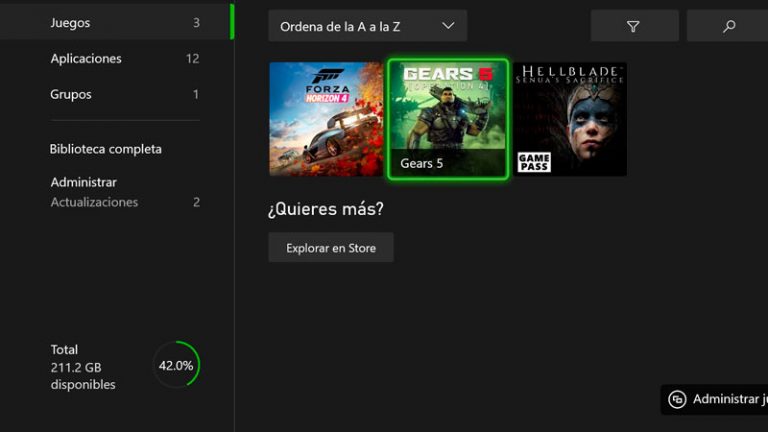Click the Total 211.2 GB disponibles text
The height and width of the screenshot is (432, 768).
83,367
